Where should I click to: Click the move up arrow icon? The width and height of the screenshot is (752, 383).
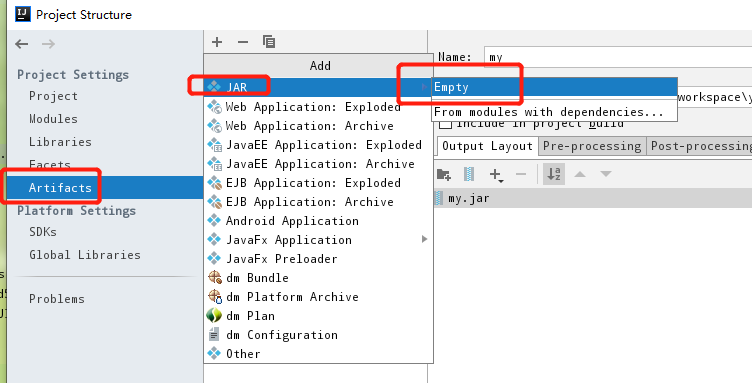[580, 174]
